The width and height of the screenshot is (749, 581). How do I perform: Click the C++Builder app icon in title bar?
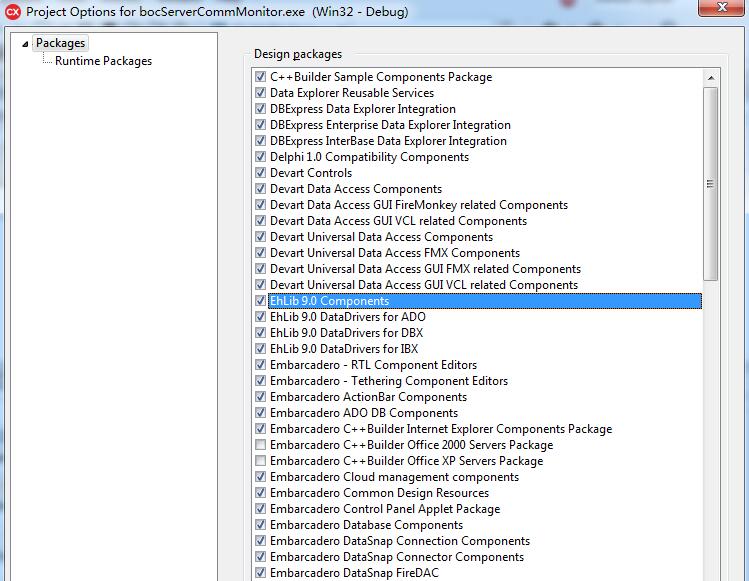click(x=13, y=12)
